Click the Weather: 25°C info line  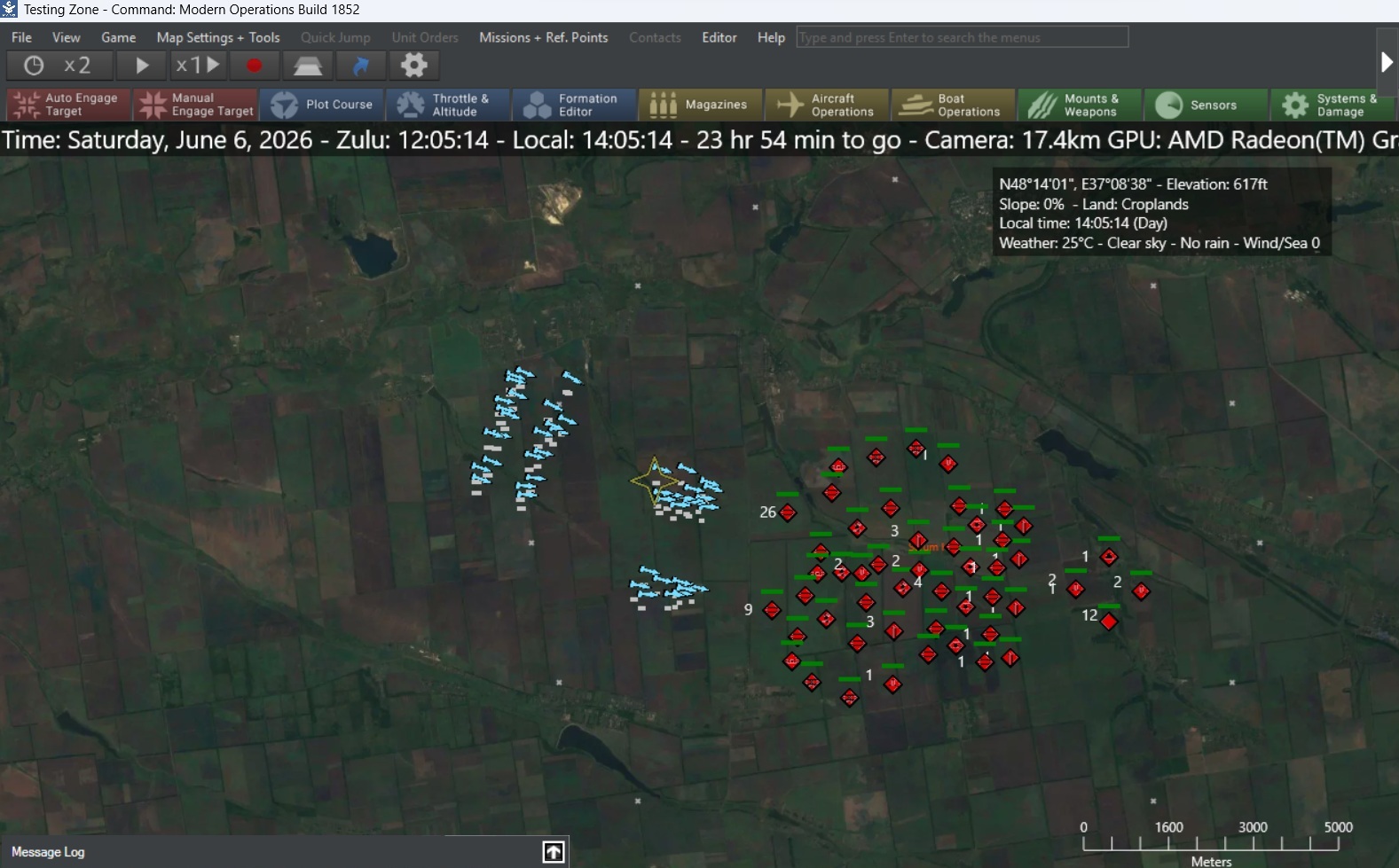click(x=1159, y=243)
